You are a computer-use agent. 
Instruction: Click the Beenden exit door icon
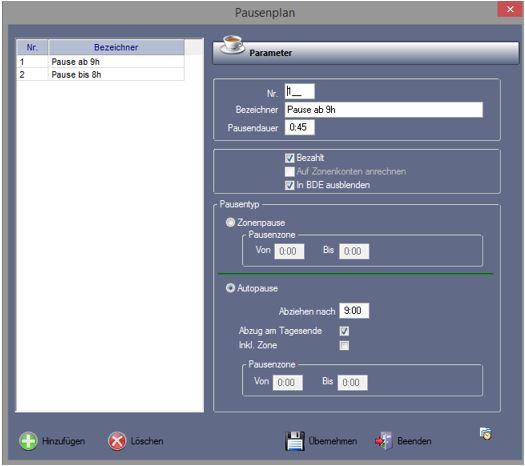pos(384,441)
